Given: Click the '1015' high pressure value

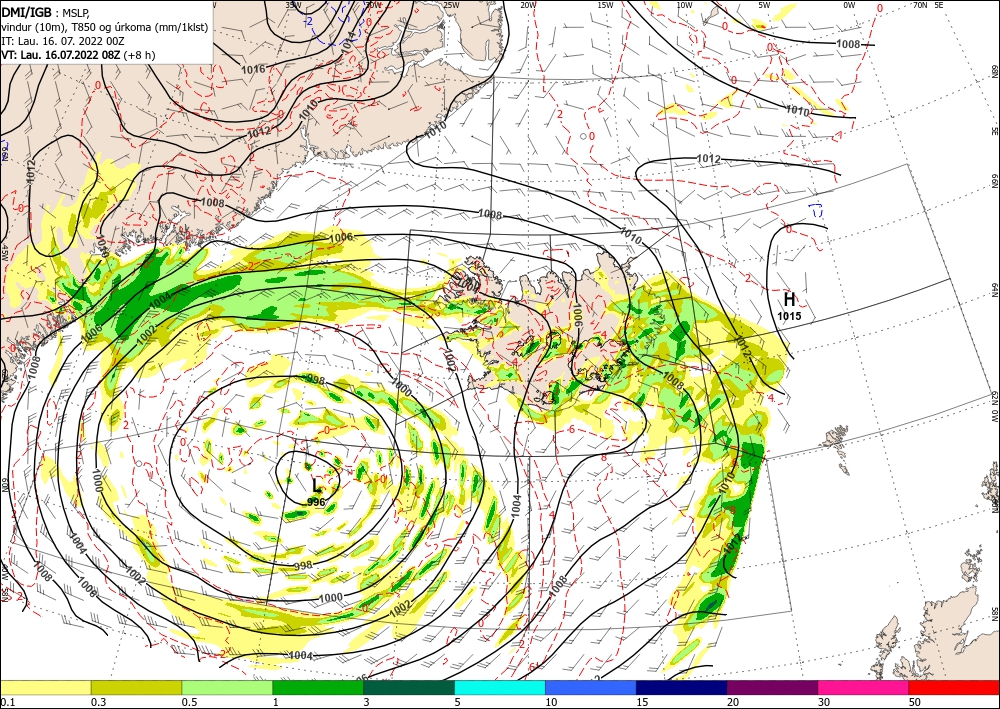Looking at the screenshot, I should point(789,315).
